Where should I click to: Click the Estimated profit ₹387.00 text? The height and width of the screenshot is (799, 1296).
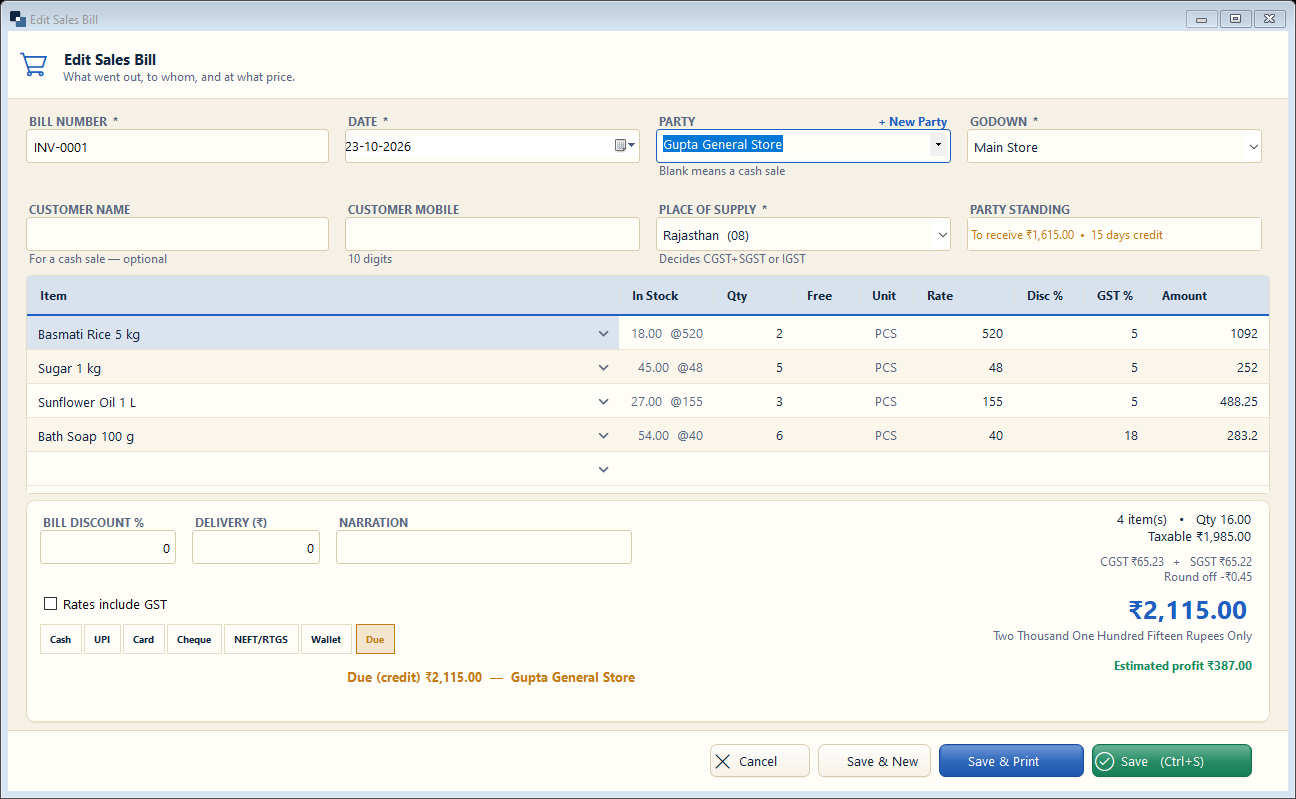[x=1183, y=666]
